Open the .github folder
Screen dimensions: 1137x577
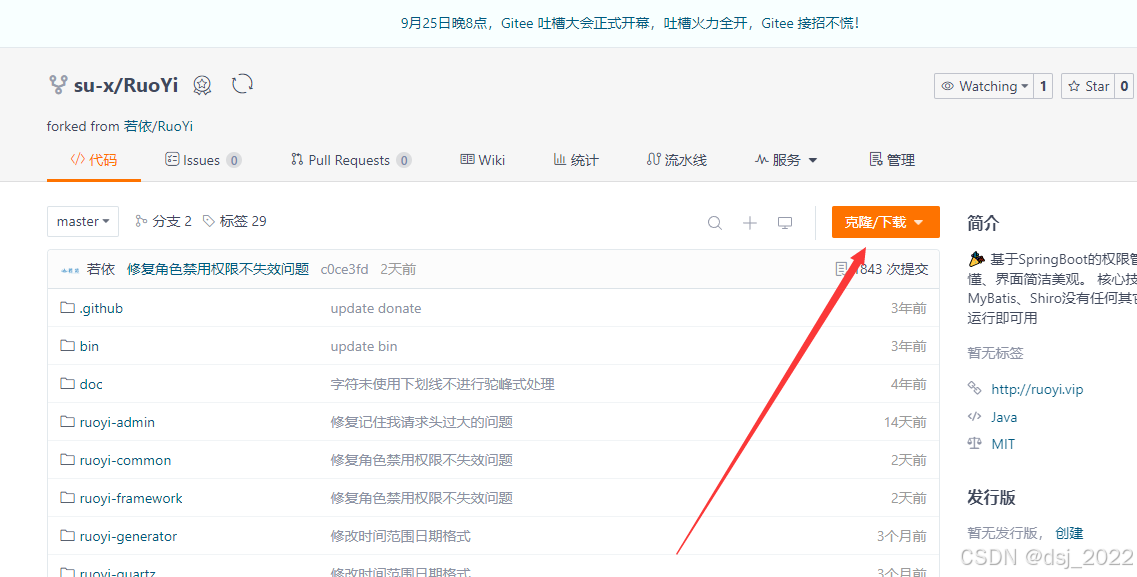coord(102,308)
